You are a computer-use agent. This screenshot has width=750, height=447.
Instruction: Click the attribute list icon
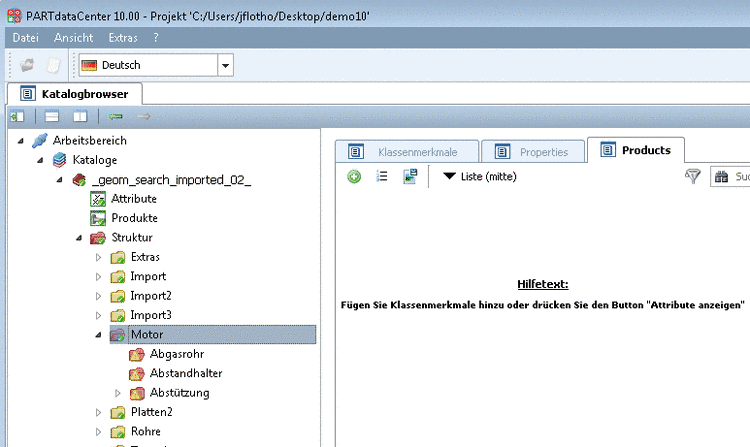[382, 176]
